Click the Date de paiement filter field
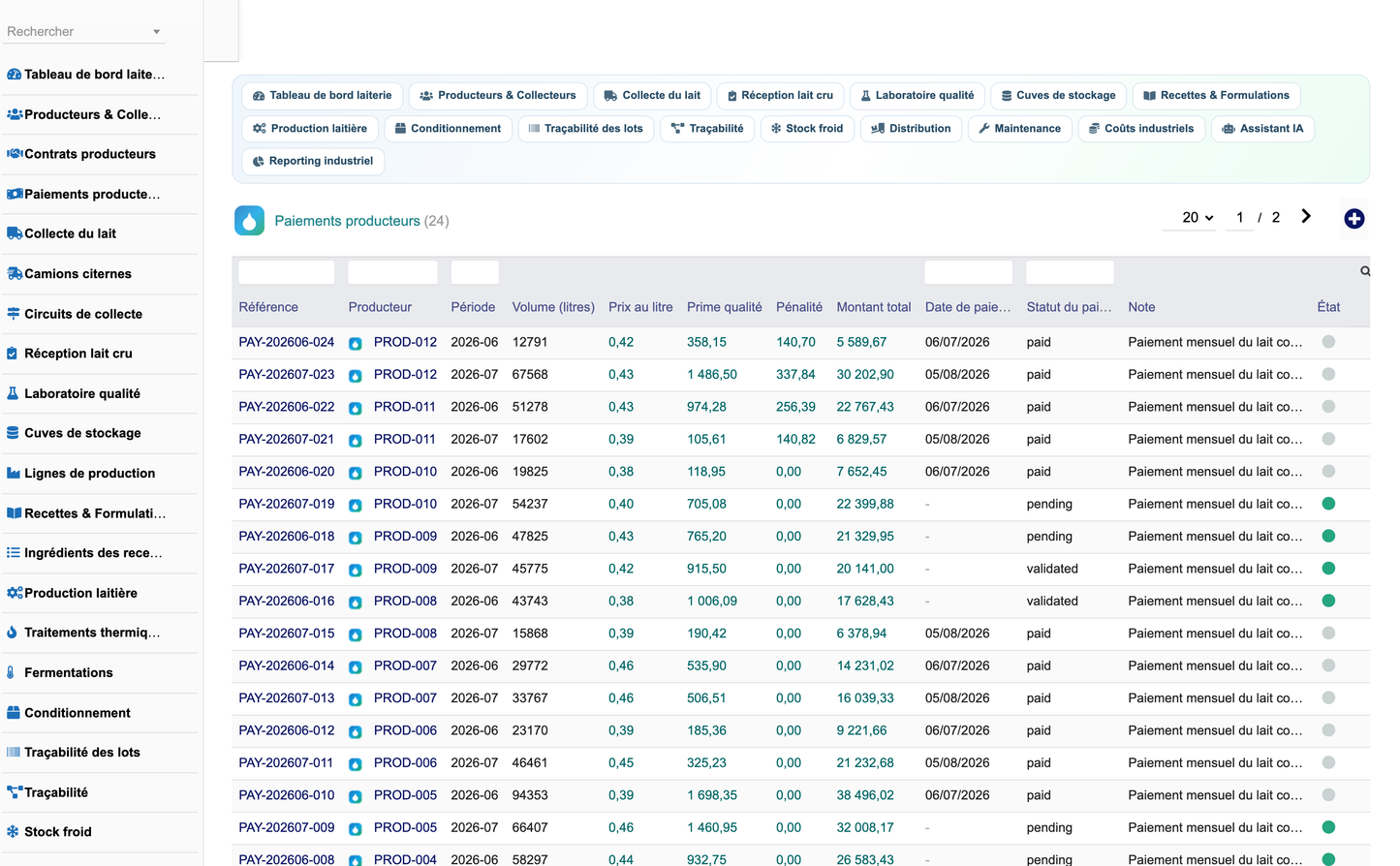Image resolution: width=1400 pixels, height=866 pixels. coord(968,272)
